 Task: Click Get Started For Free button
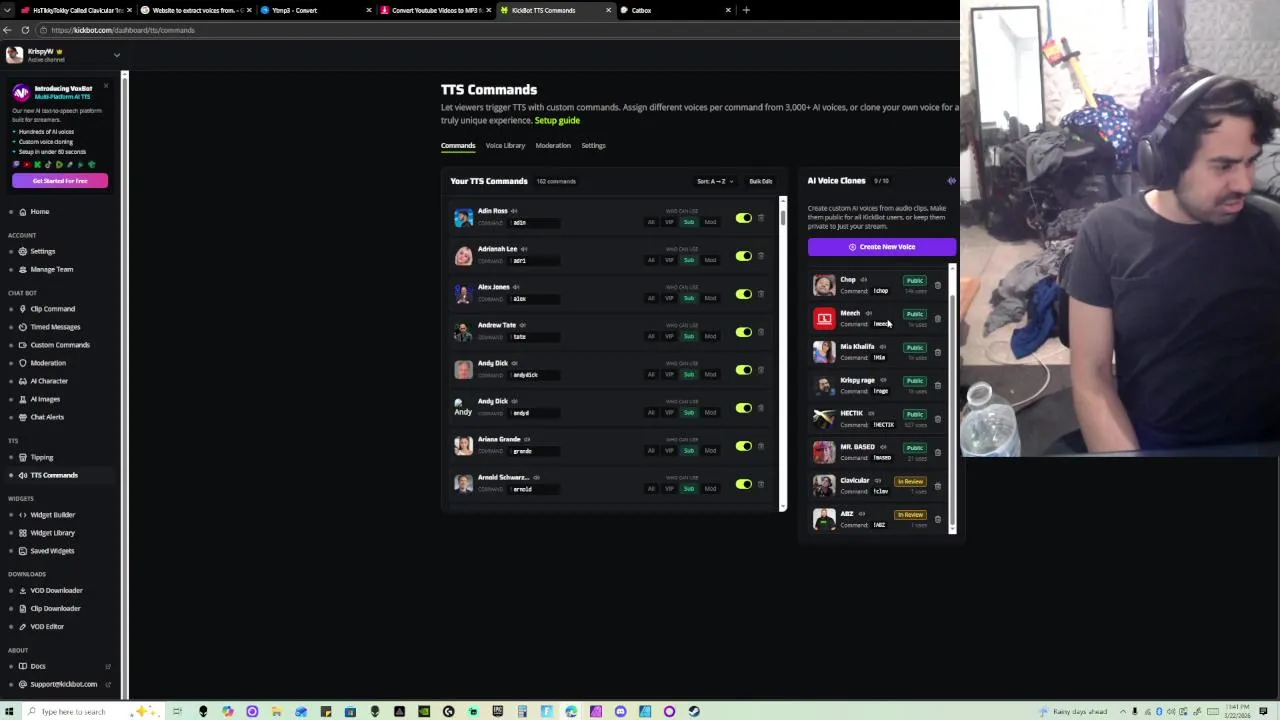[60, 181]
